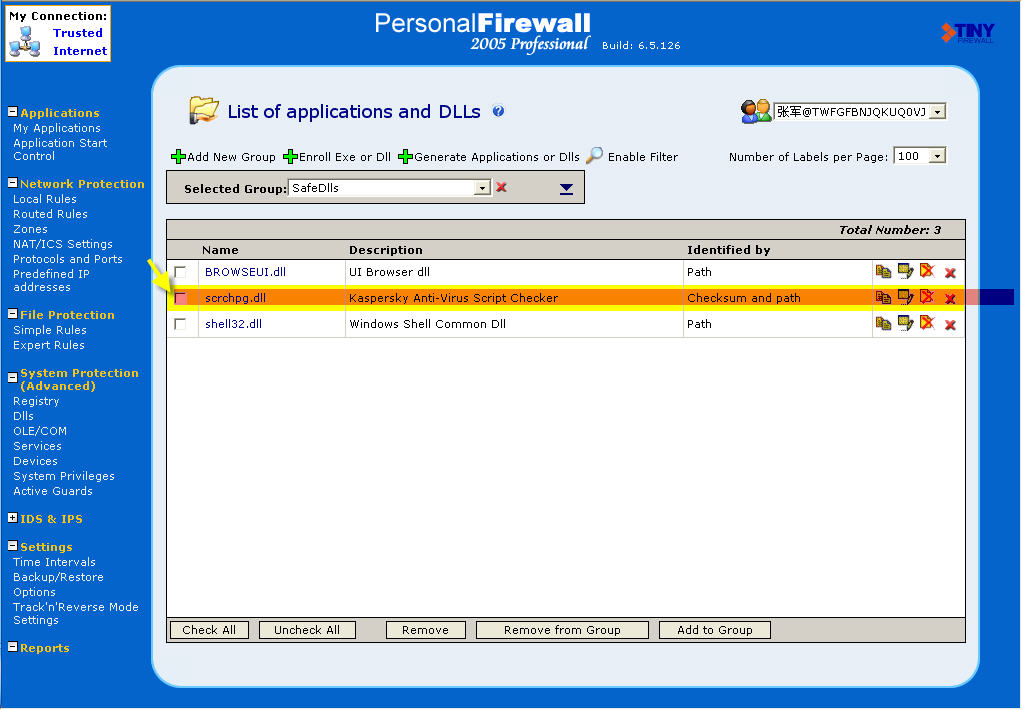Tick the BROWSEUI.dll checkbox
1022x710 pixels.
[181, 272]
